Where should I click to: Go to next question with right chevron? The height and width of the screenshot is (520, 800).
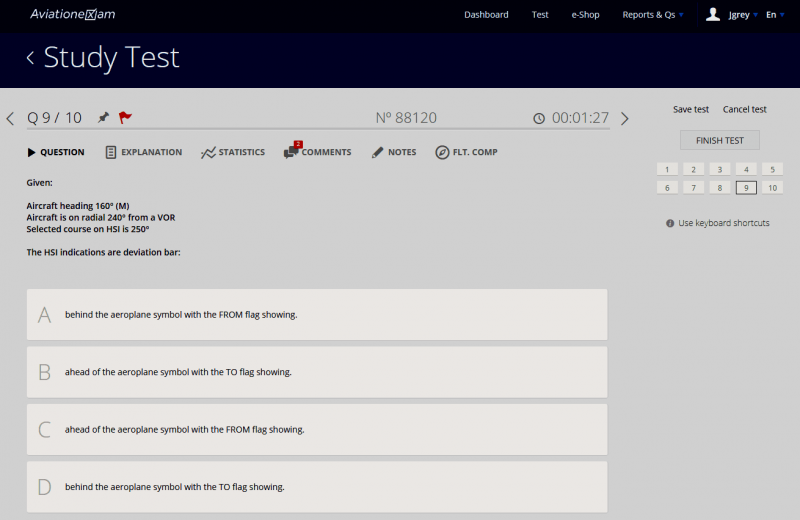(x=625, y=119)
